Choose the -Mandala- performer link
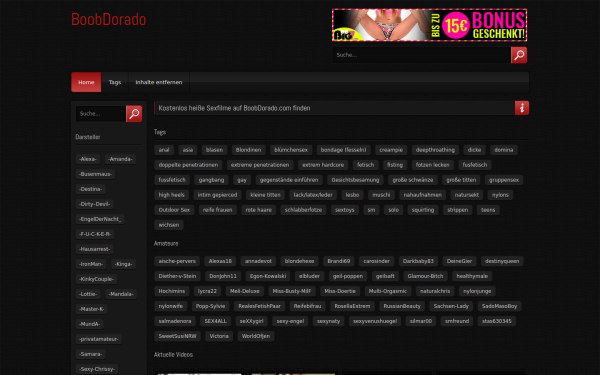This screenshot has height=375, width=600. click(x=121, y=294)
